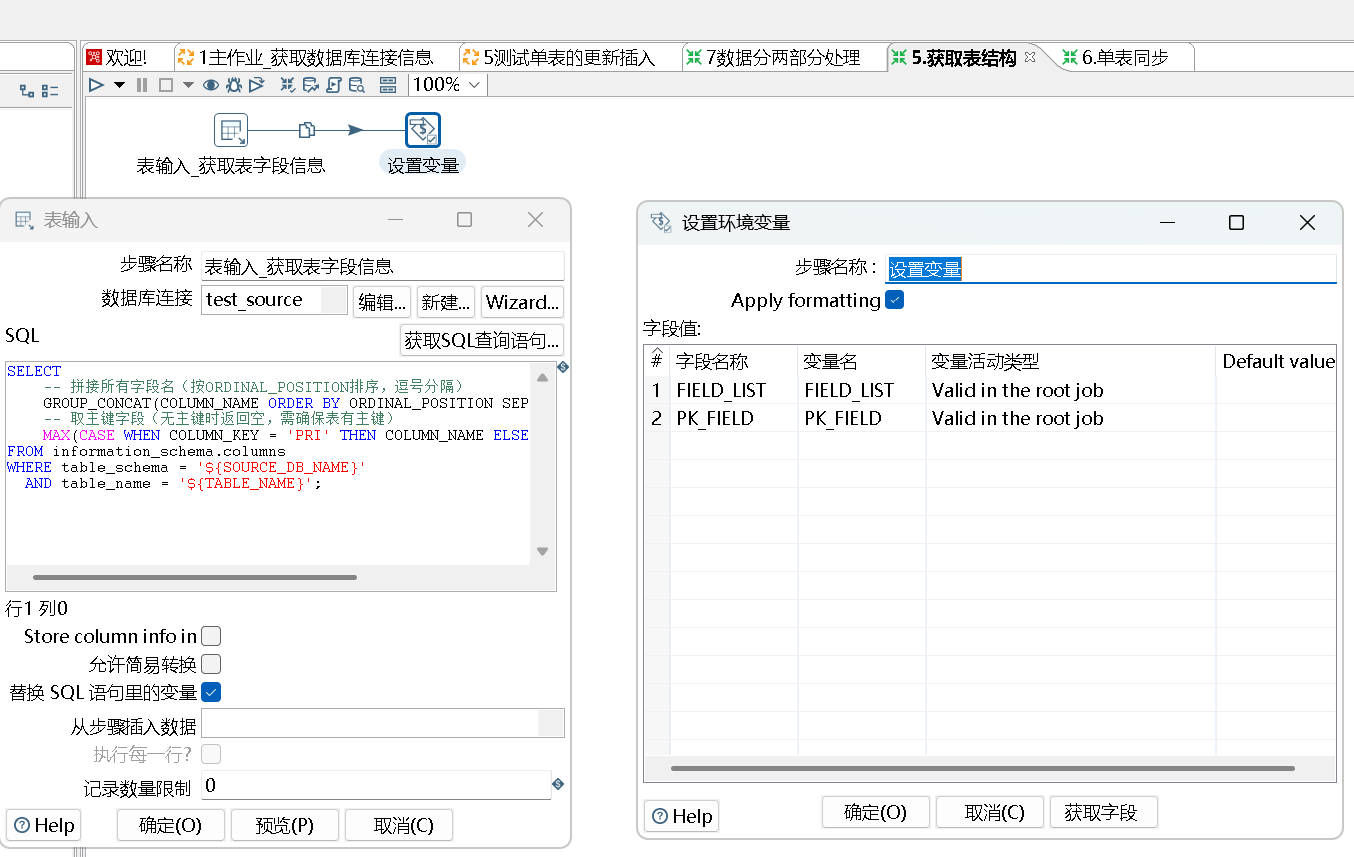Explore the database with the toolbar icon
Image resolution: width=1354 pixels, height=857 pixels.
tap(357, 85)
